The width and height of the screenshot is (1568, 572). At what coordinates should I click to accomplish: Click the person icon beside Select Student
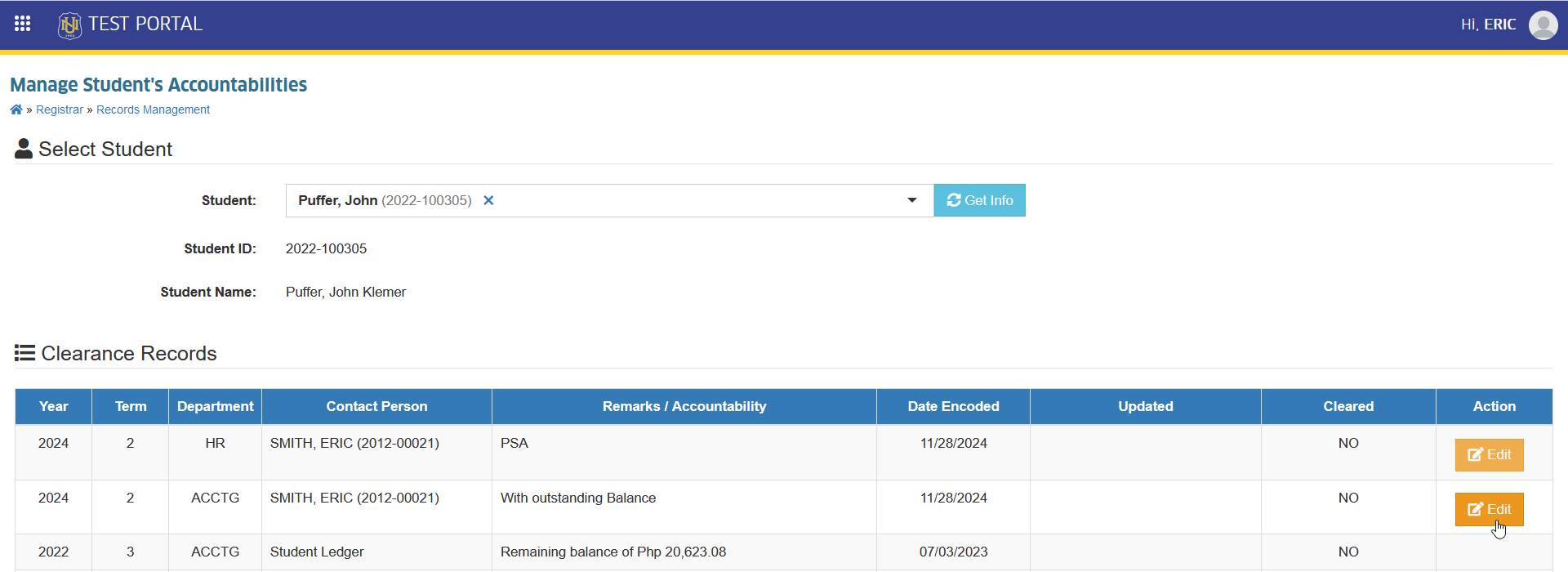(24, 149)
